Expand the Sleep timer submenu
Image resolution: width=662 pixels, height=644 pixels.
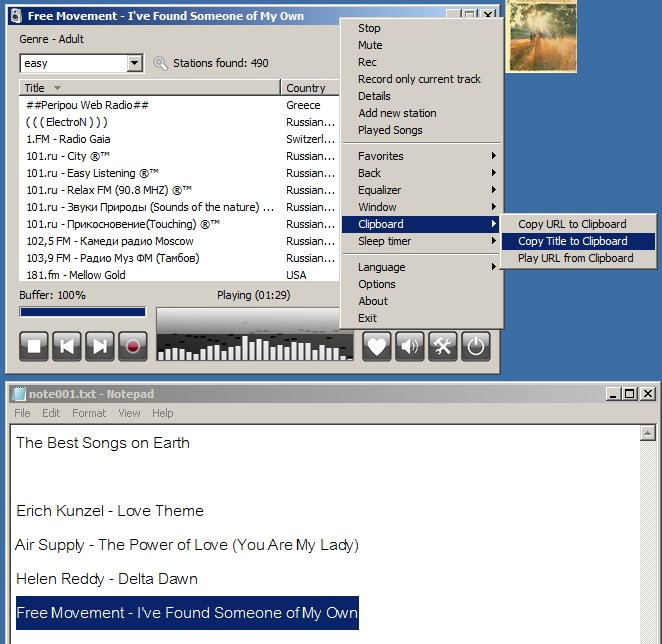pos(421,241)
